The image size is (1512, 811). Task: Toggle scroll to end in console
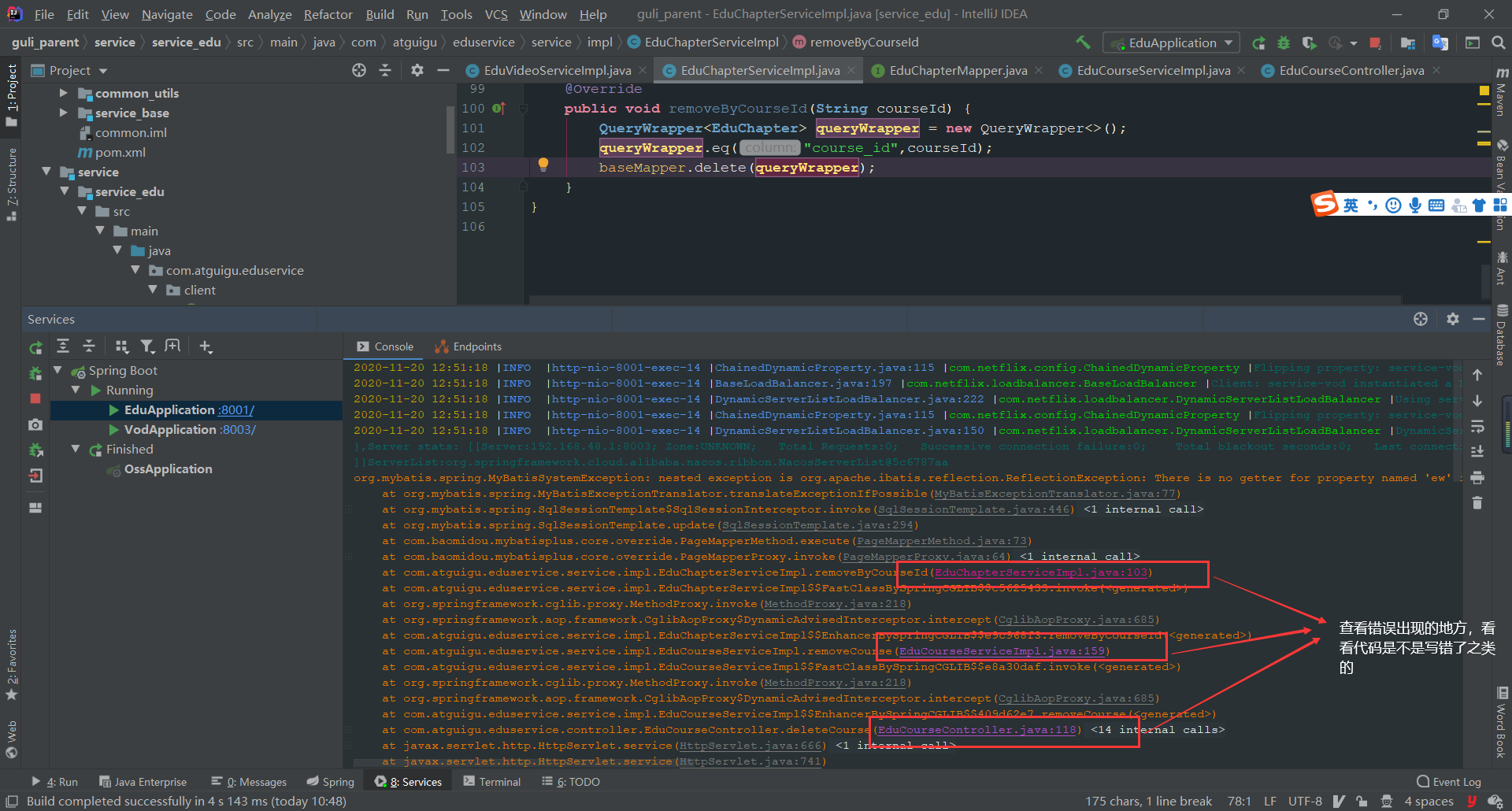(x=1477, y=451)
